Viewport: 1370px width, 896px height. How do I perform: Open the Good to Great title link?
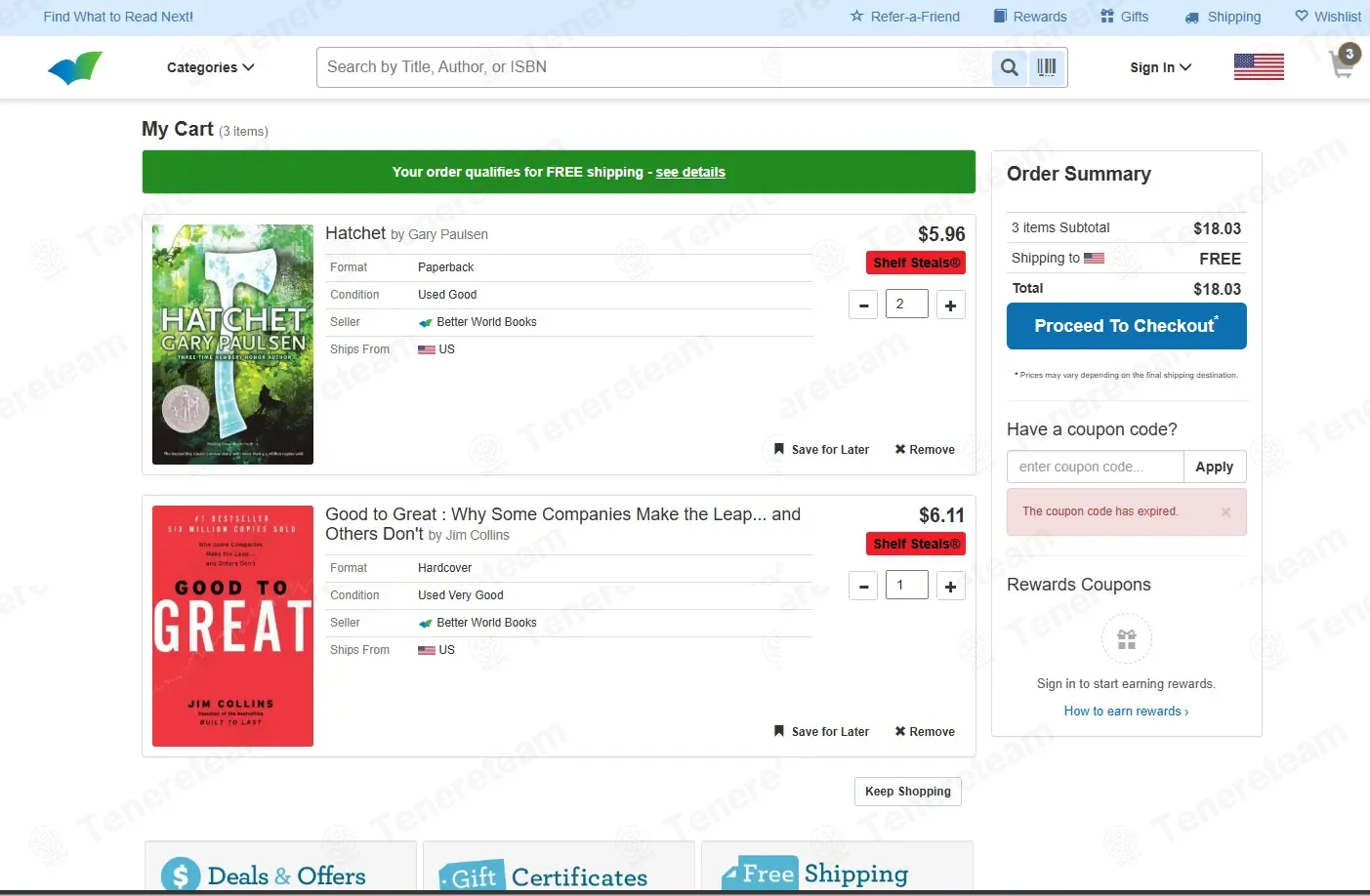[x=562, y=524]
